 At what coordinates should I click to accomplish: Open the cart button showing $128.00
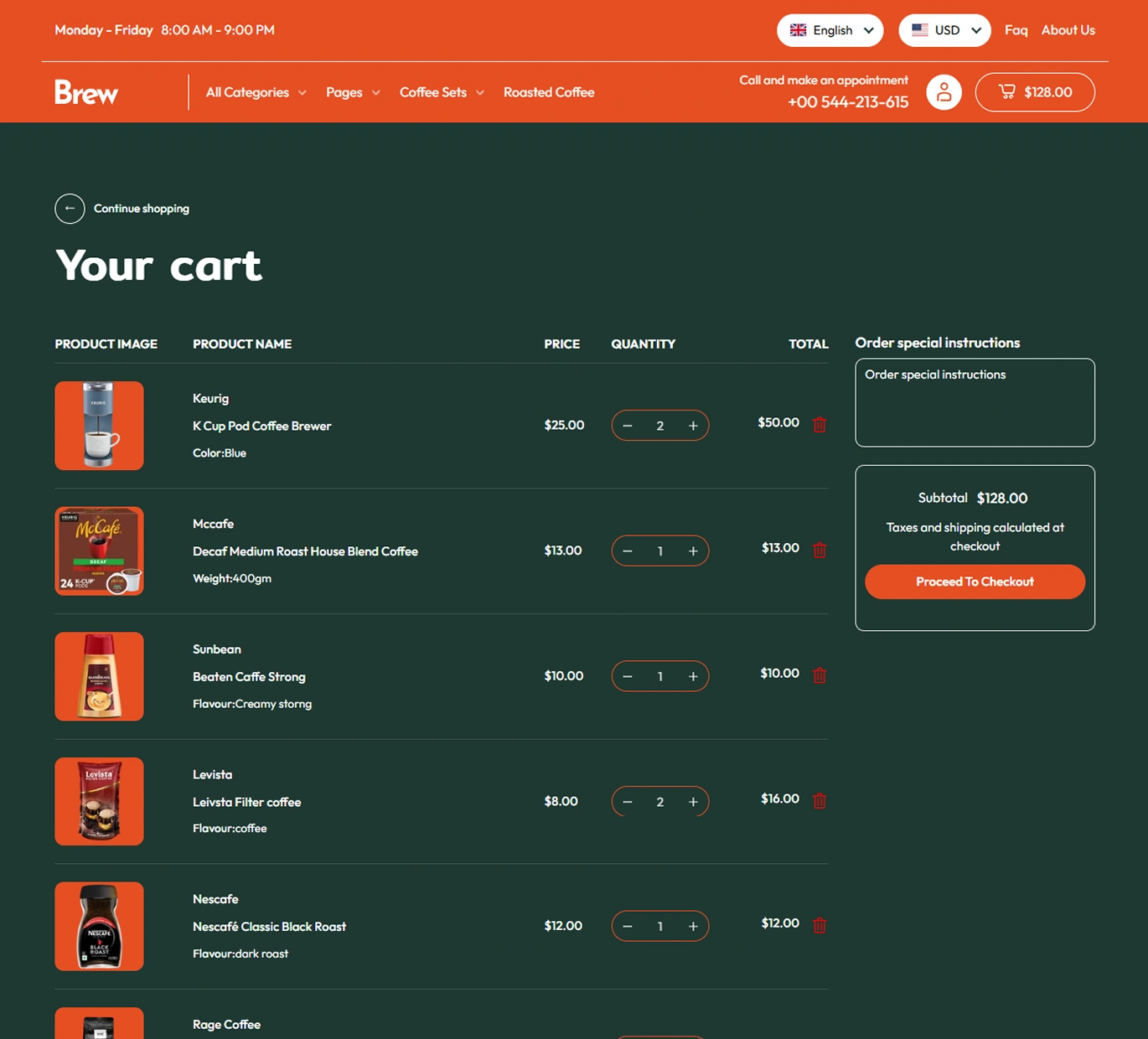point(1035,92)
